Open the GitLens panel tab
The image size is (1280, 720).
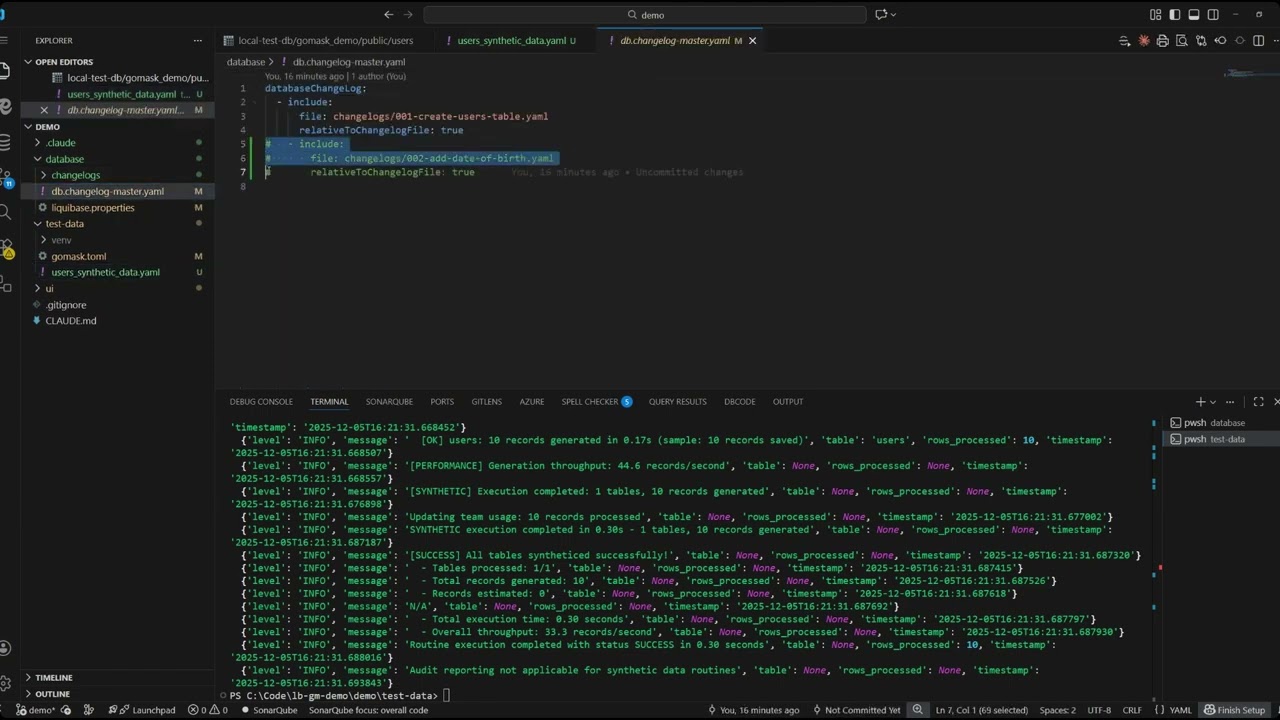[x=487, y=402]
